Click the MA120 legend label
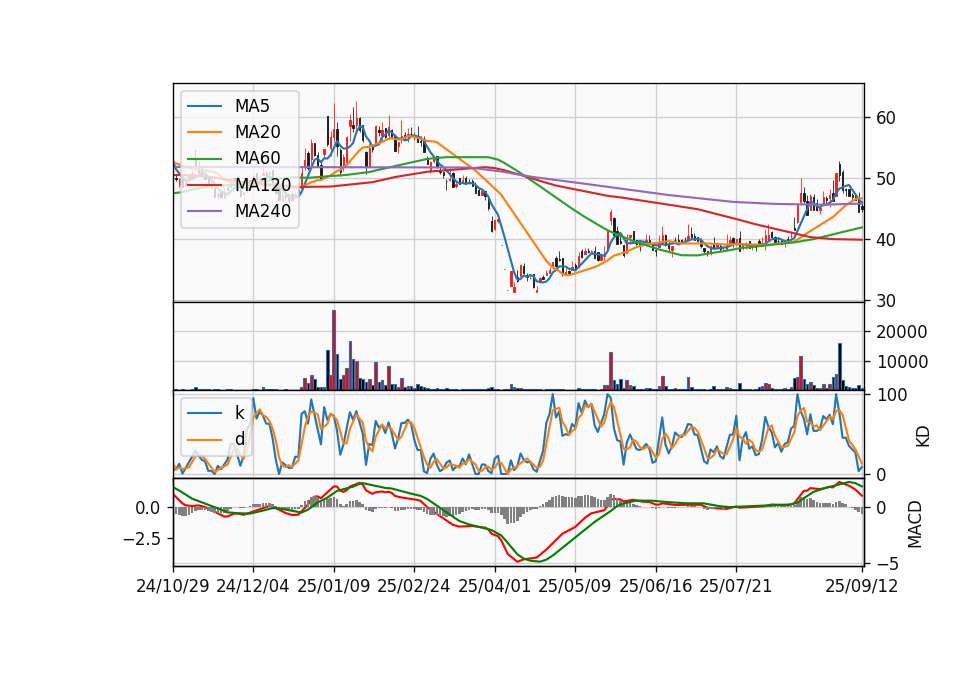 [x=263, y=184]
